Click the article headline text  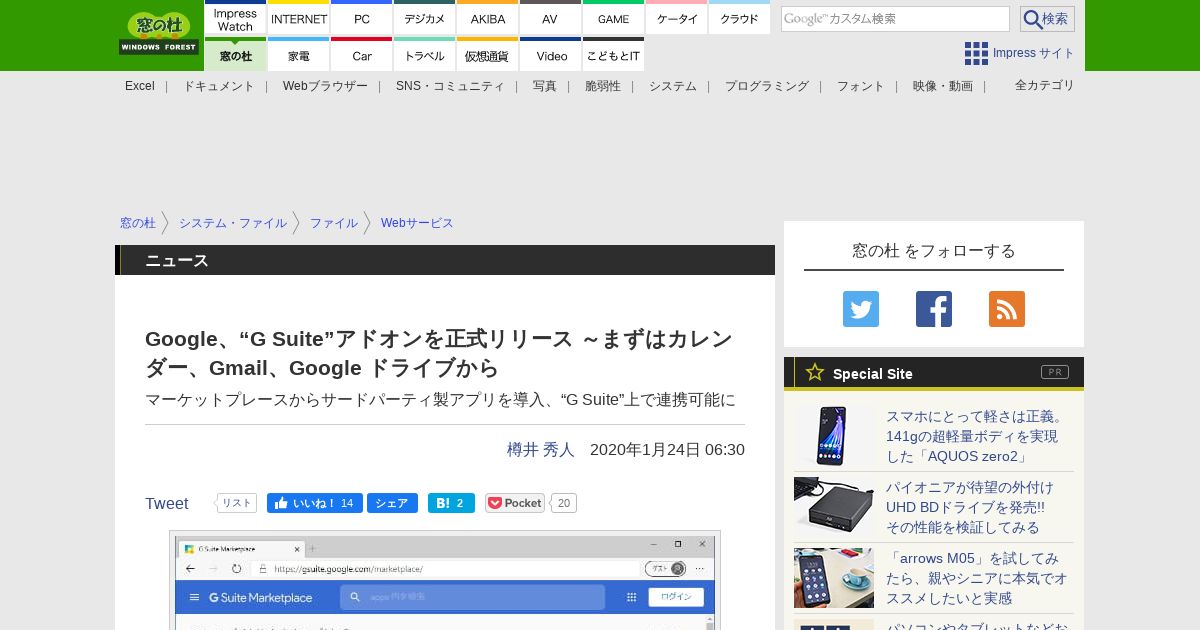click(x=439, y=353)
